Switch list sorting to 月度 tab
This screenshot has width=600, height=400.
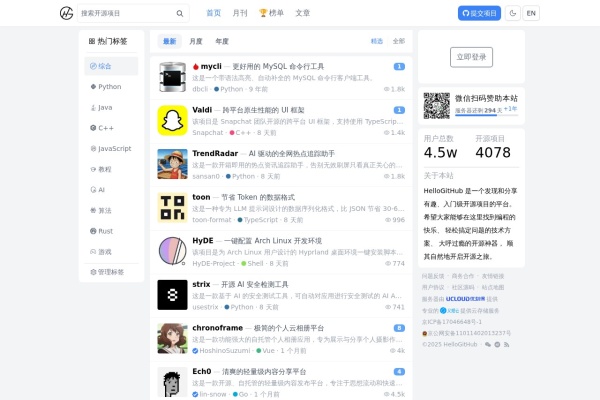(196, 41)
